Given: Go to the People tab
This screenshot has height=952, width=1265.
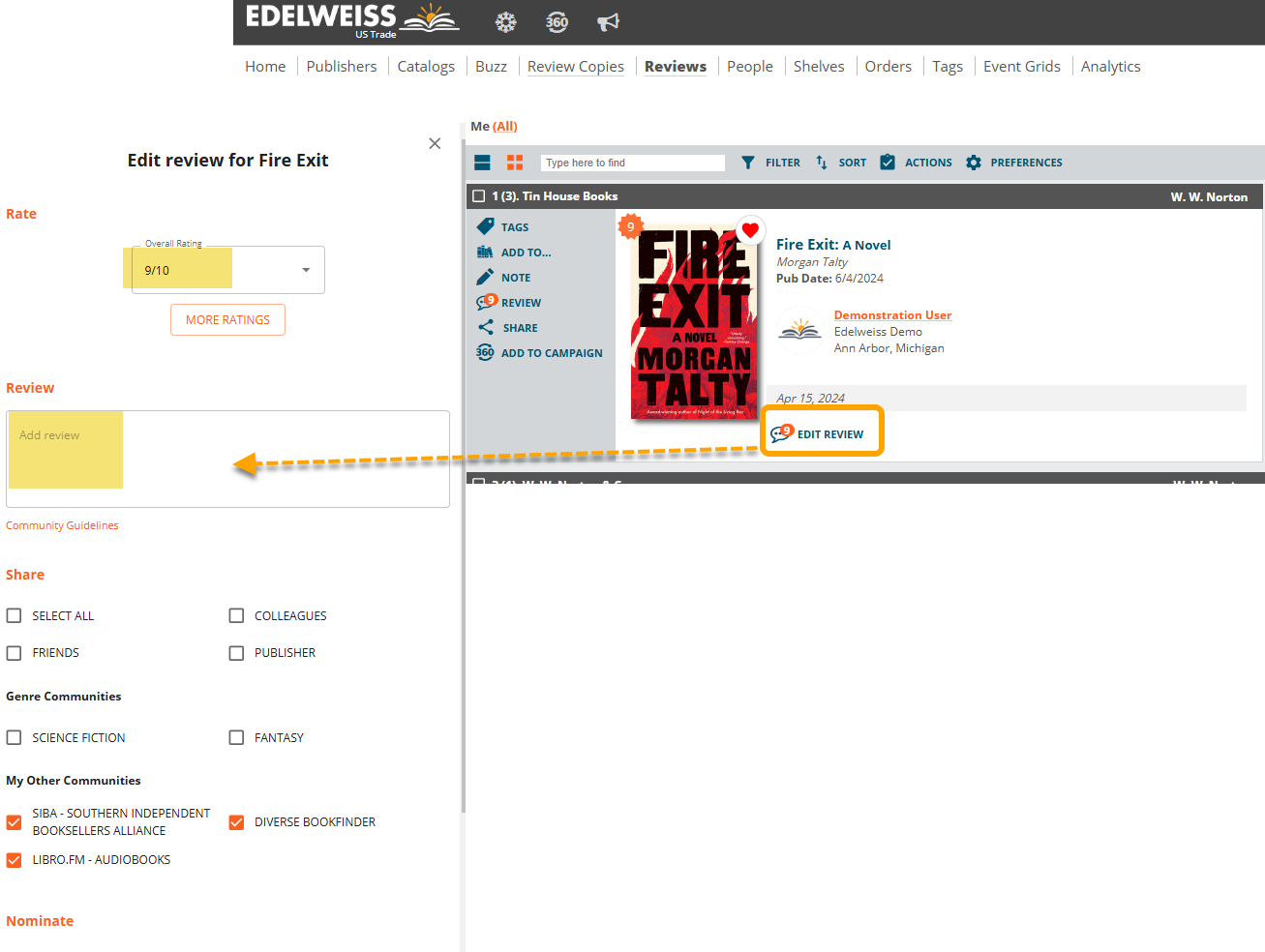Looking at the screenshot, I should pos(750,66).
